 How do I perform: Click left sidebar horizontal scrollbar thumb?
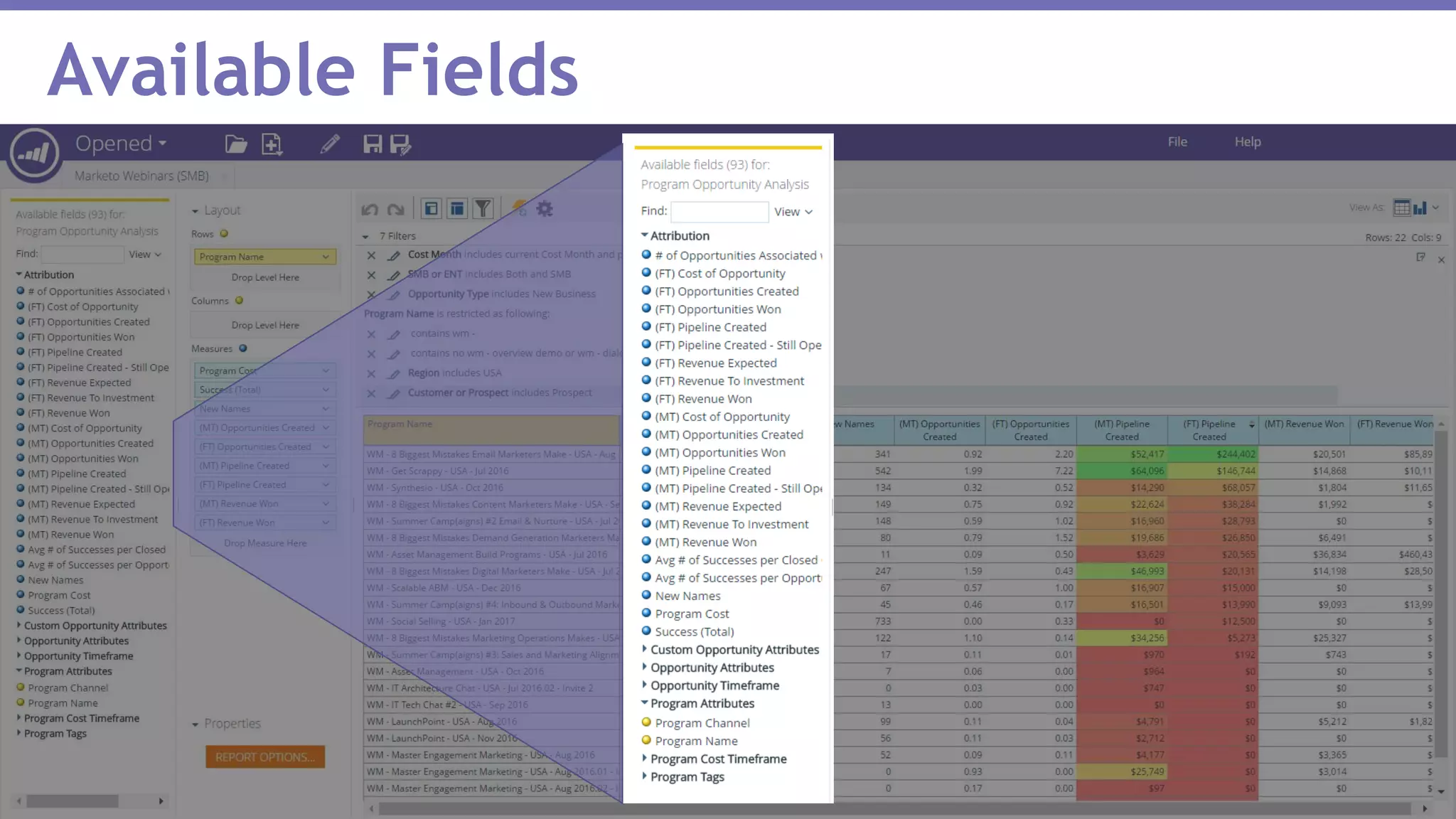tap(73, 801)
